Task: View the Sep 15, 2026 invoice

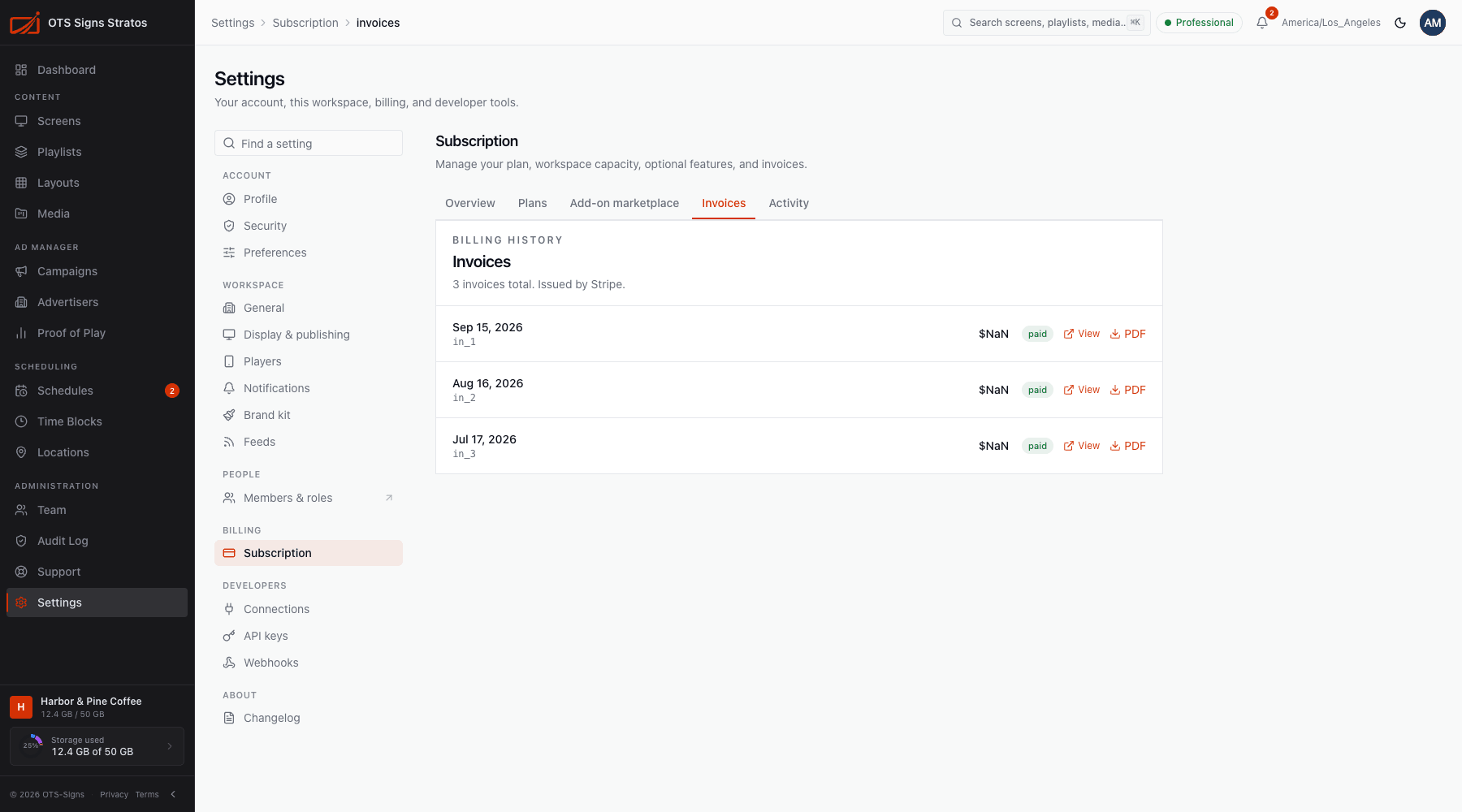Action: click(x=1082, y=334)
